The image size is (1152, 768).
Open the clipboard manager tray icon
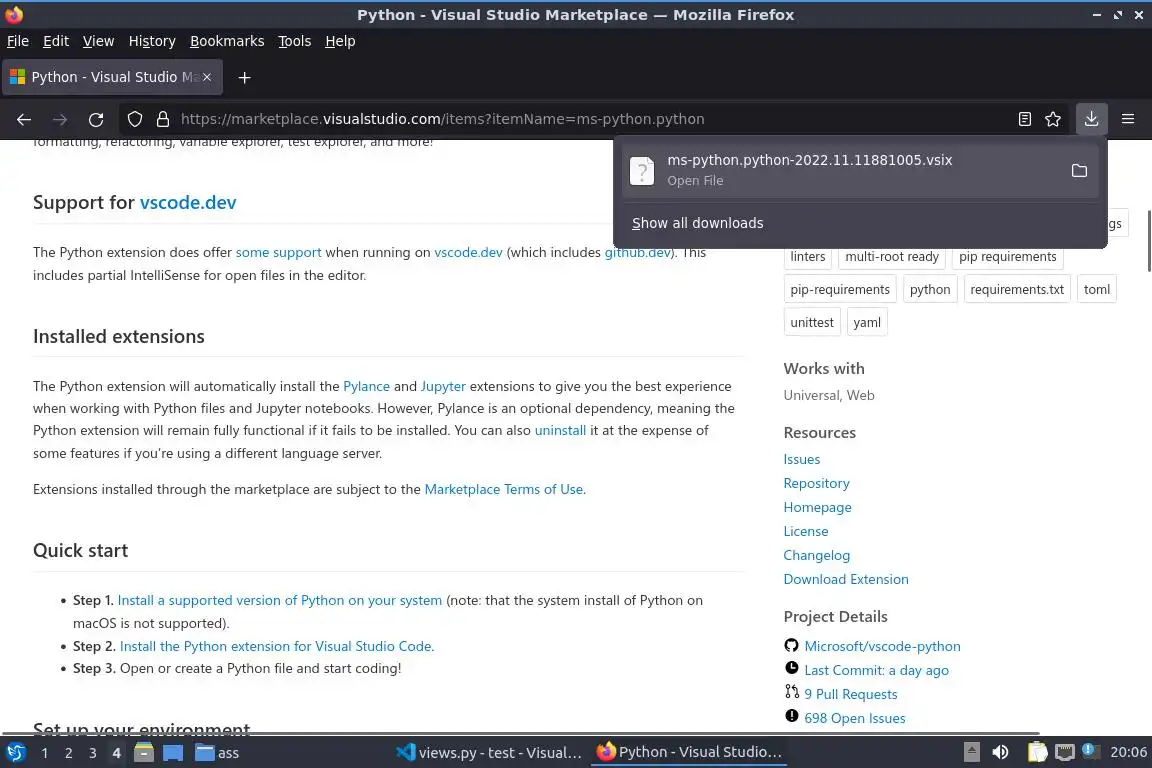click(x=1037, y=752)
